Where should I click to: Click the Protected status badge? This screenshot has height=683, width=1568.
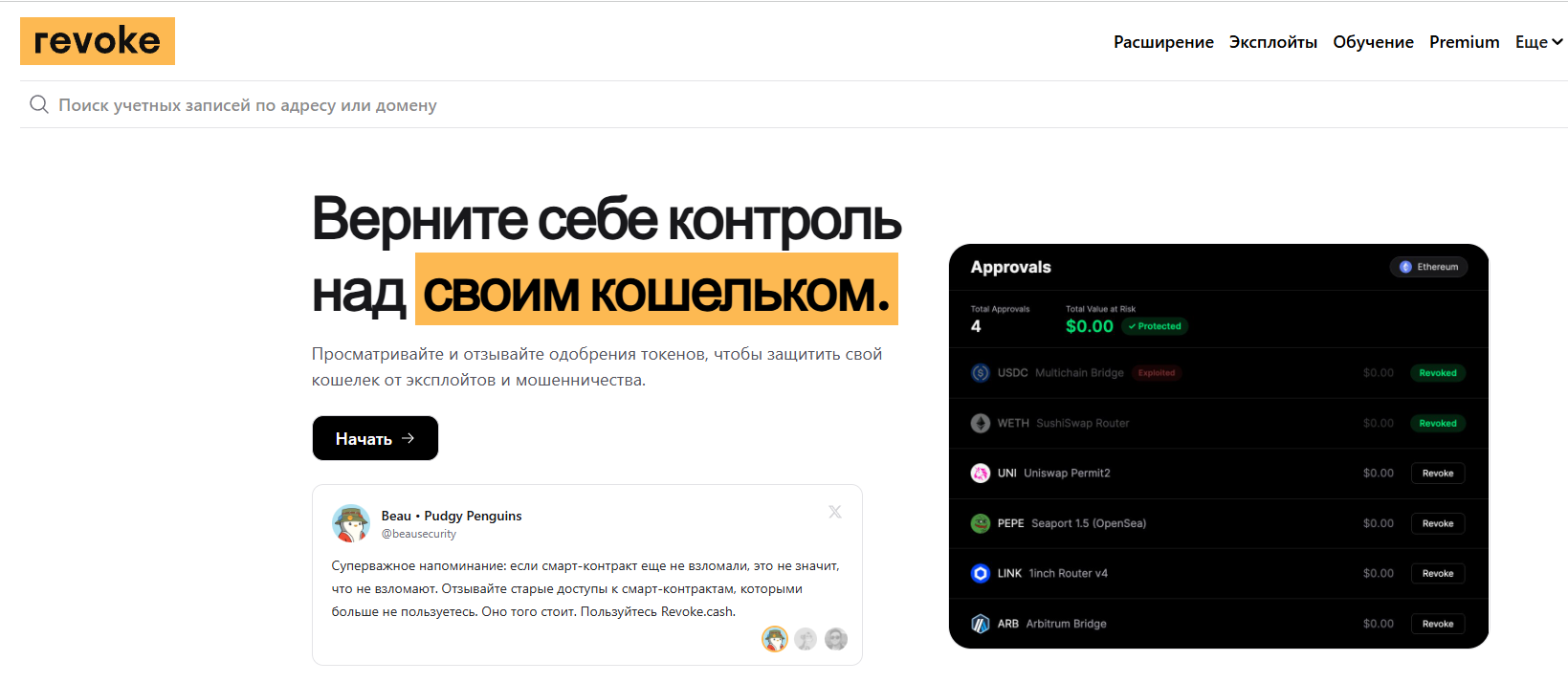1155,326
